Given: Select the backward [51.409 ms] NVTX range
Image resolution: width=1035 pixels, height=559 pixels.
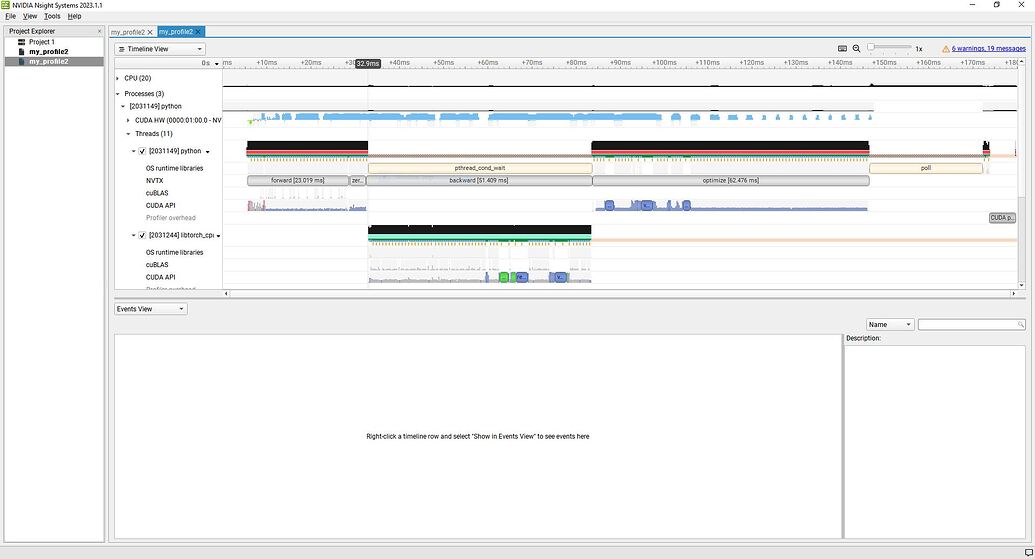Looking at the screenshot, I should [478, 181].
